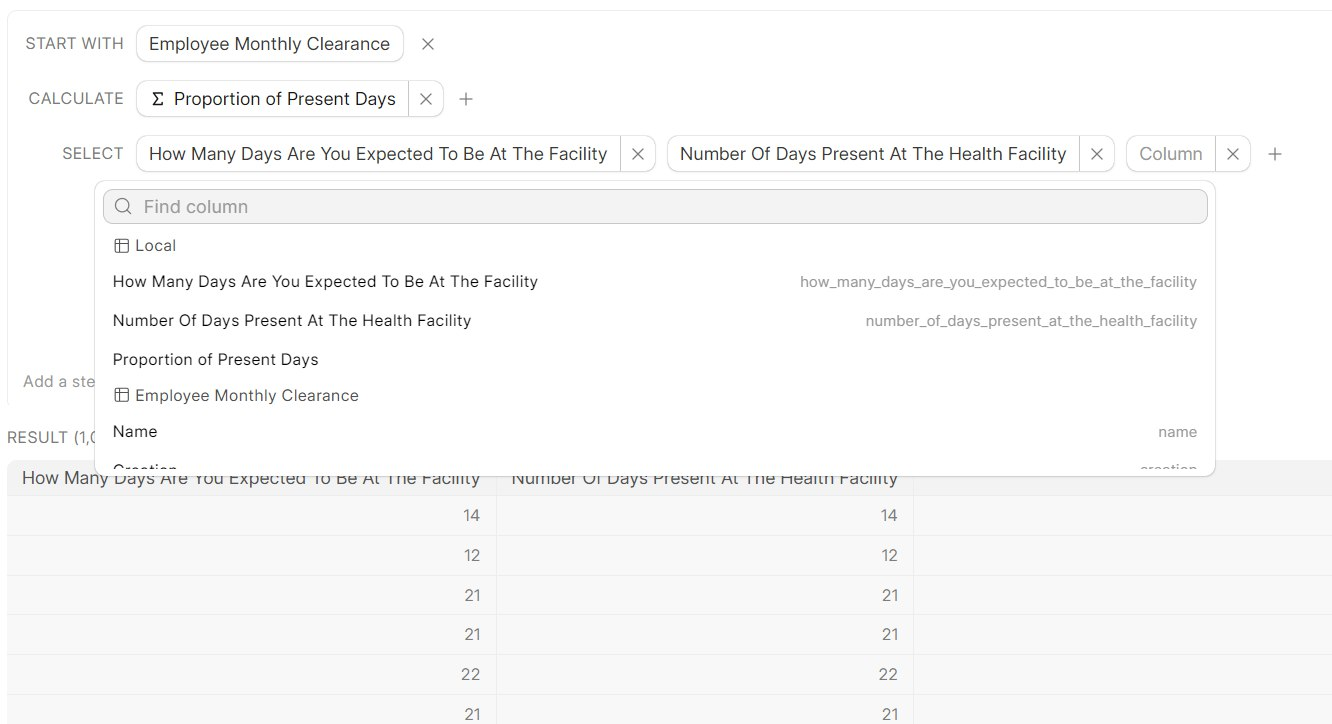1332x724 pixels.
Task: Select Proportion of Present Days from the list
Action: (216, 359)
